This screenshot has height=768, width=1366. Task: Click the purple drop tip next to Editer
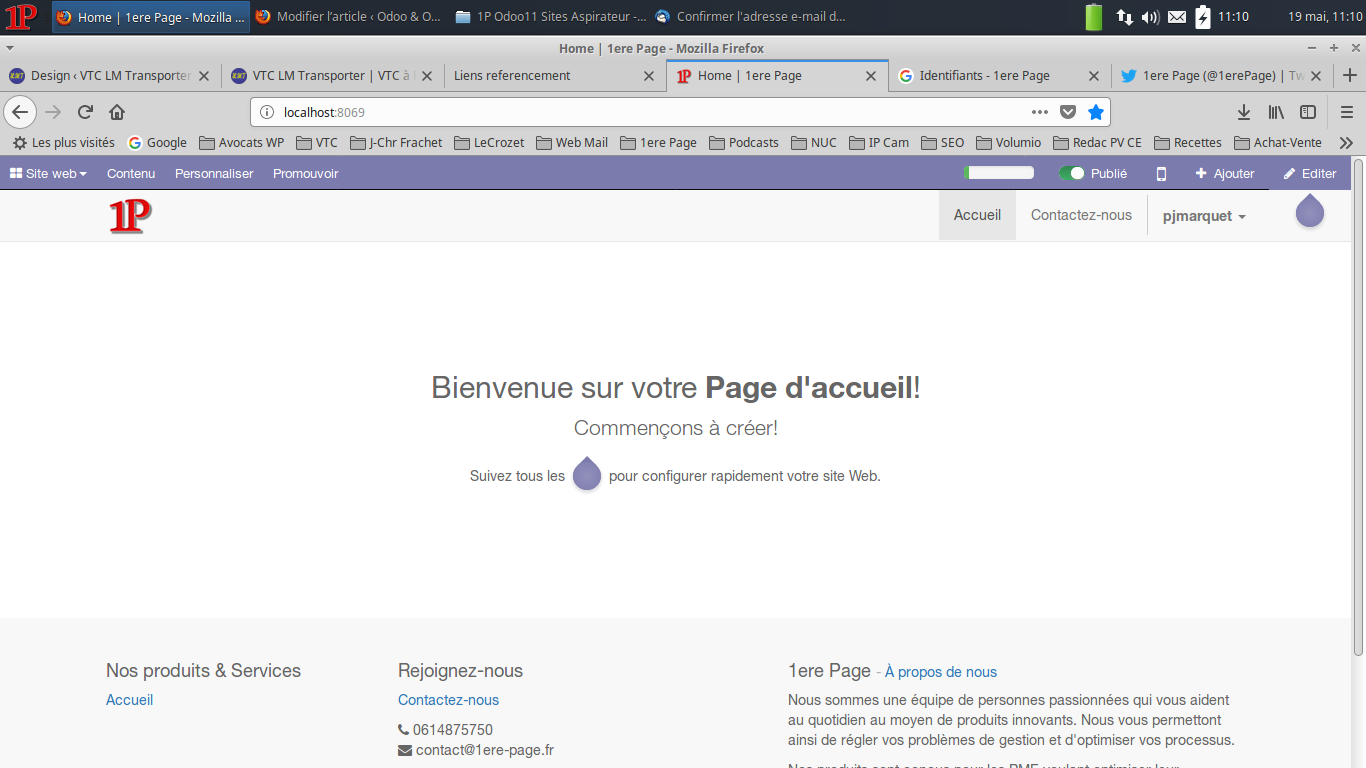tap(1310, 210)
